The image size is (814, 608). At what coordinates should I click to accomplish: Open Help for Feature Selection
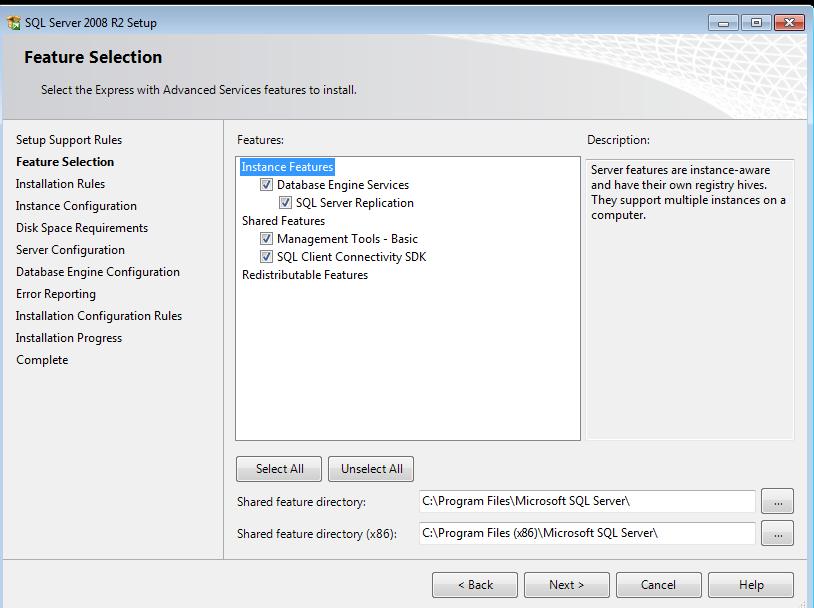(x=751, y=585)
